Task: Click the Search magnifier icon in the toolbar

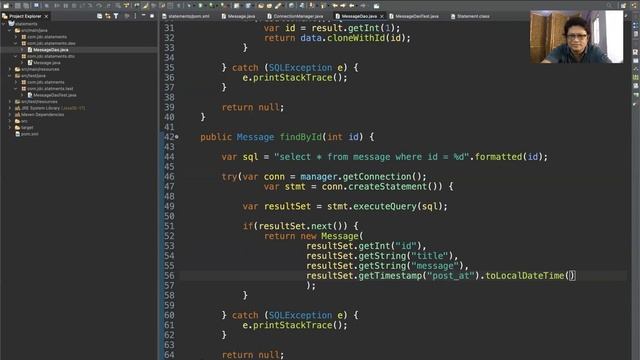Action: coord(609,6)
